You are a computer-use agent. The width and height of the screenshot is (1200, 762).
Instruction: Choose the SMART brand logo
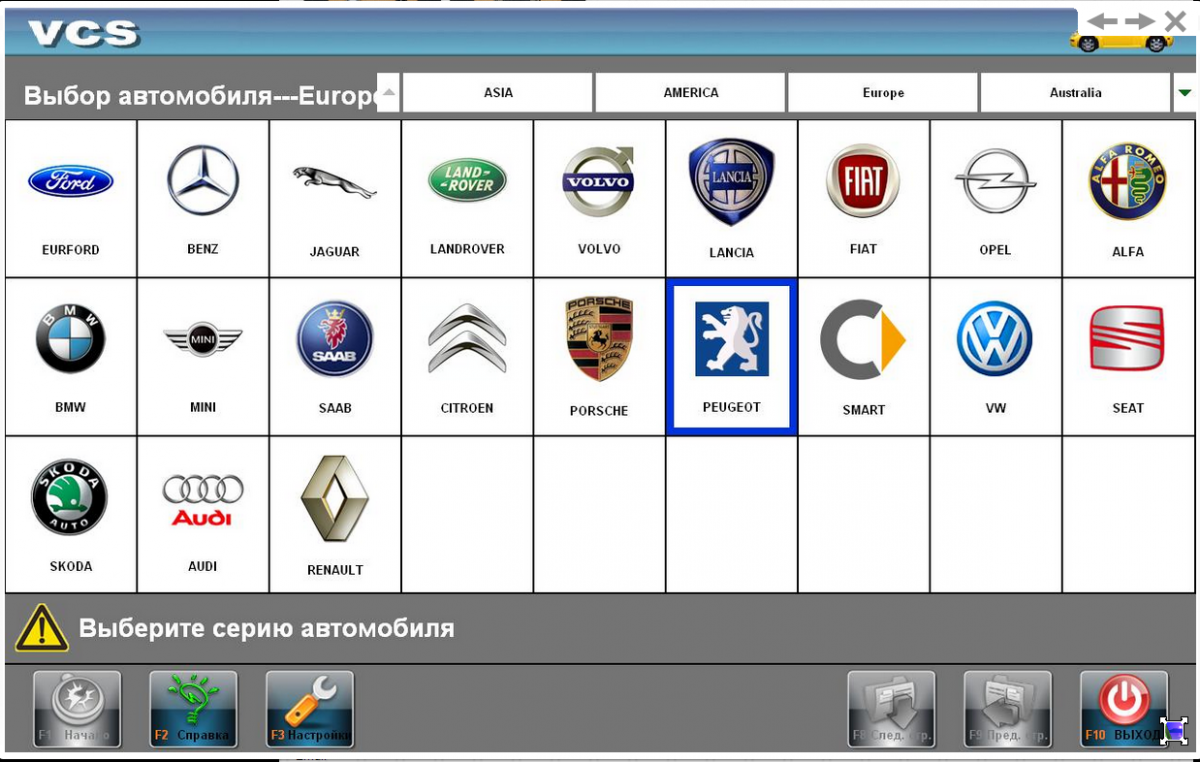pos(863,357)
